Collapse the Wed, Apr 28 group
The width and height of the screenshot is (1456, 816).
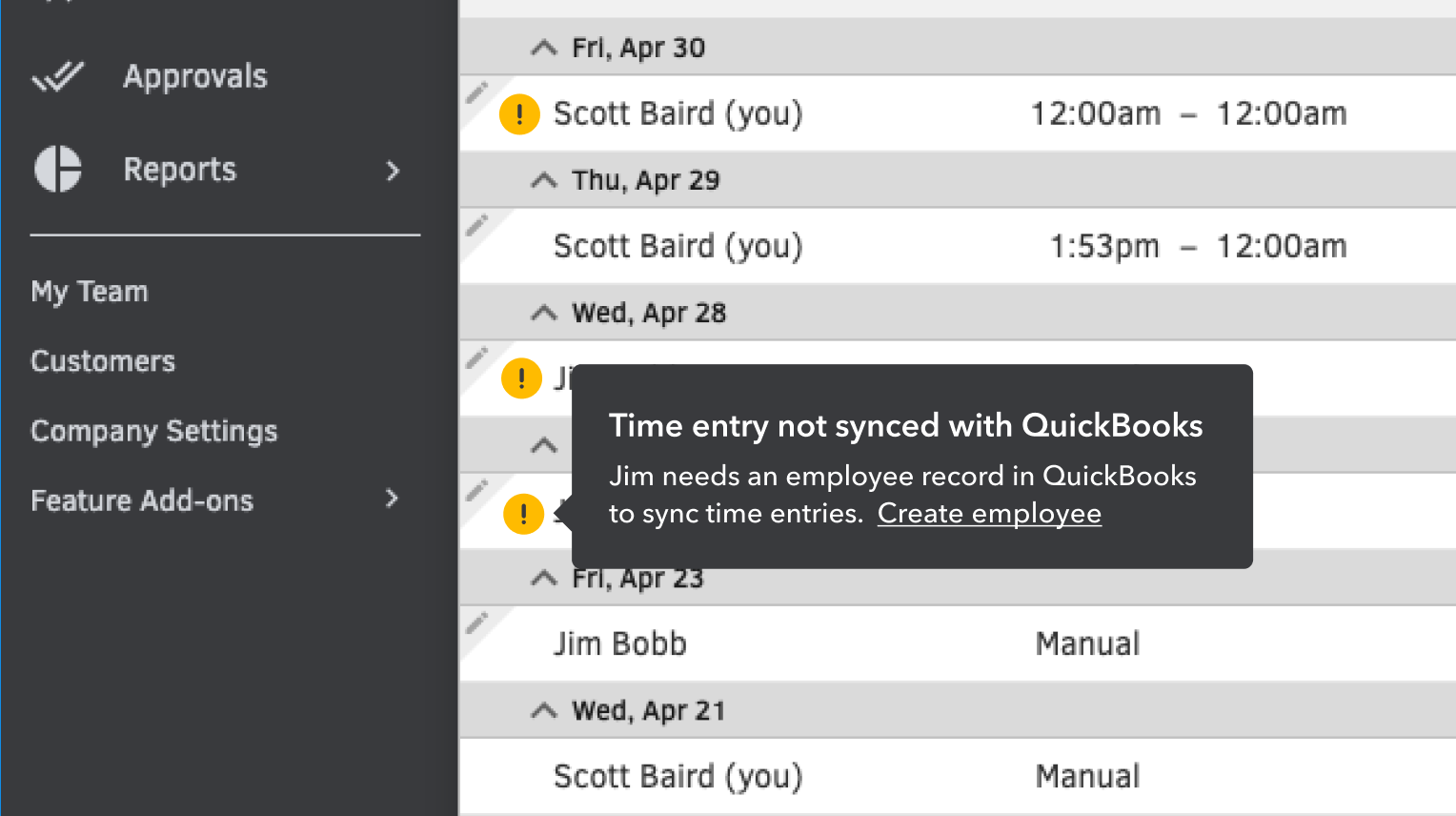(x=544, y=313)
